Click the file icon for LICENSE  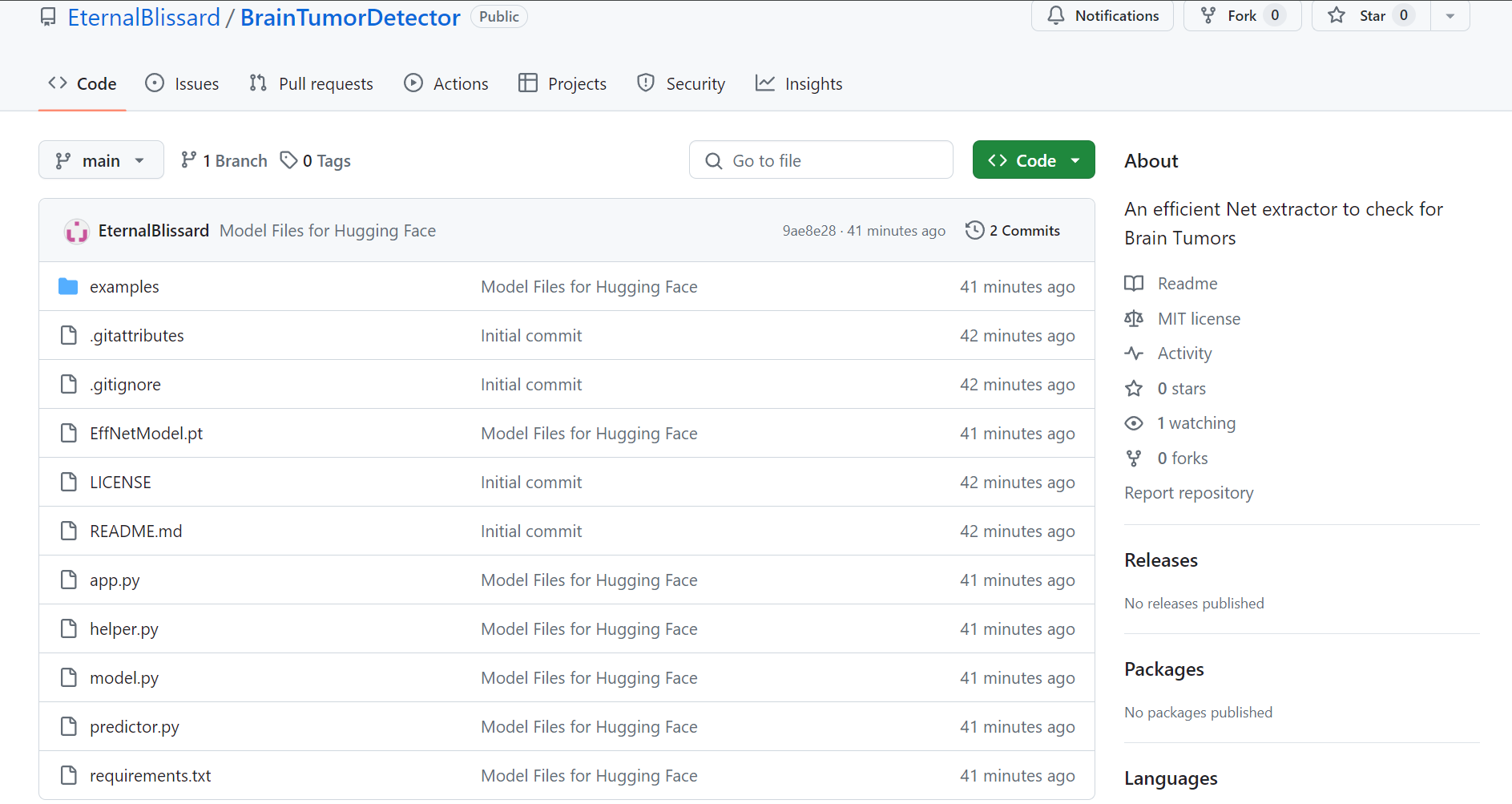pos(69,482)
